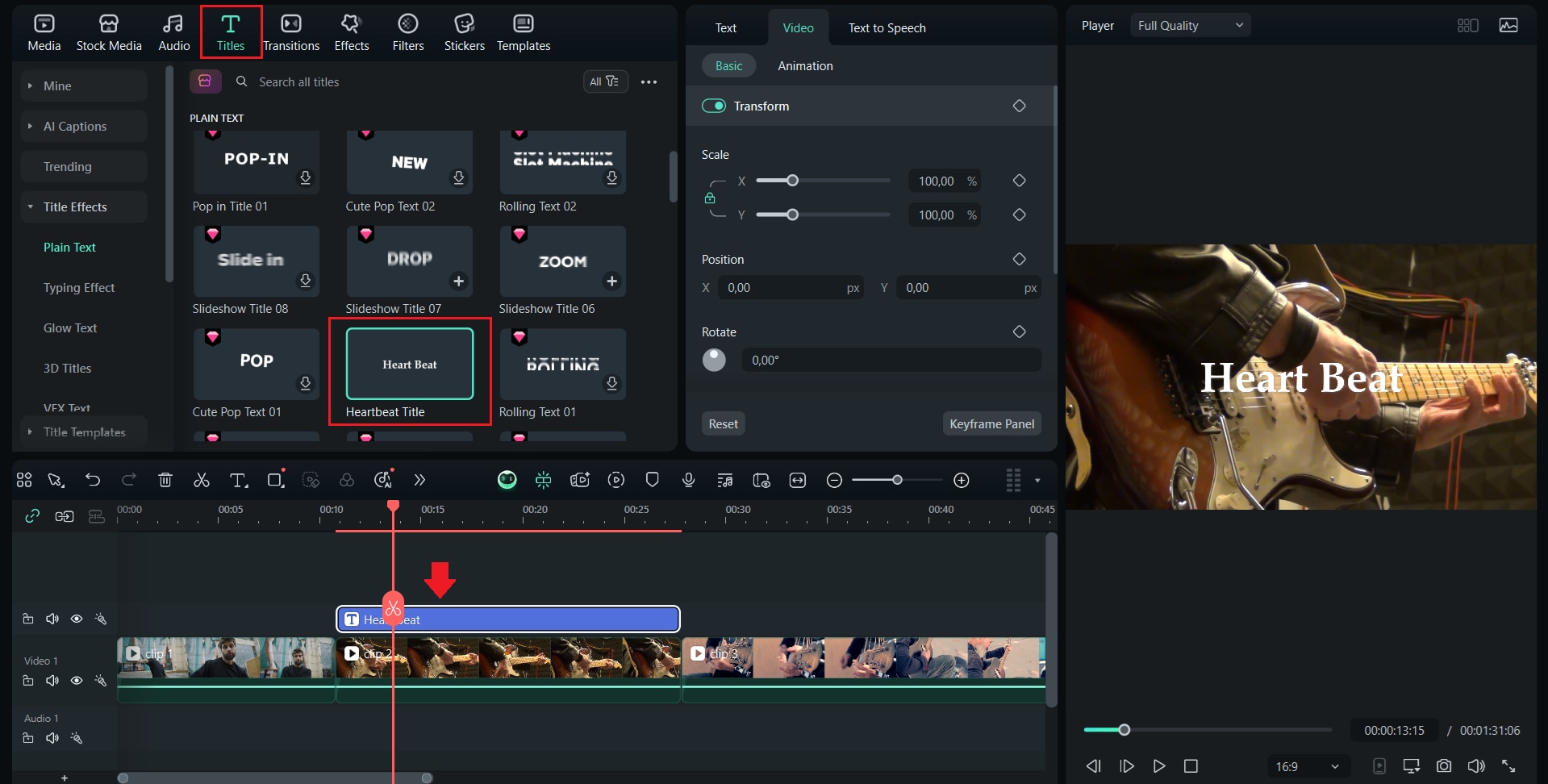Add text with the timeline Text tool
Image resolution: width=1548 pixels, height=784 pixels.
point(239,480)
